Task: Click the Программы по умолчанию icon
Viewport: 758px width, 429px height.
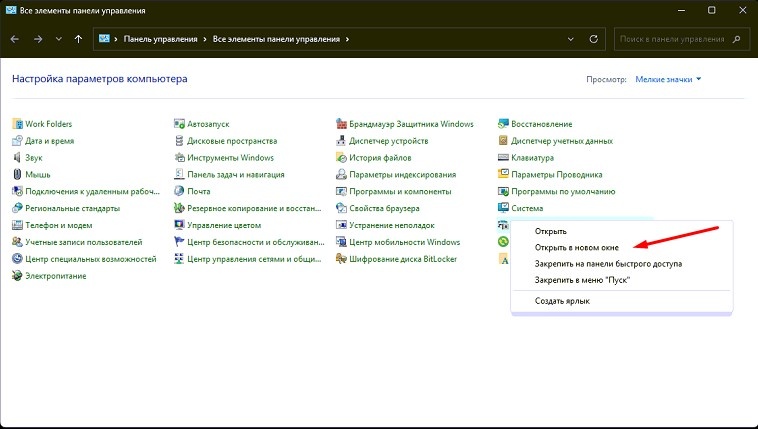Action: pos(503,192)
